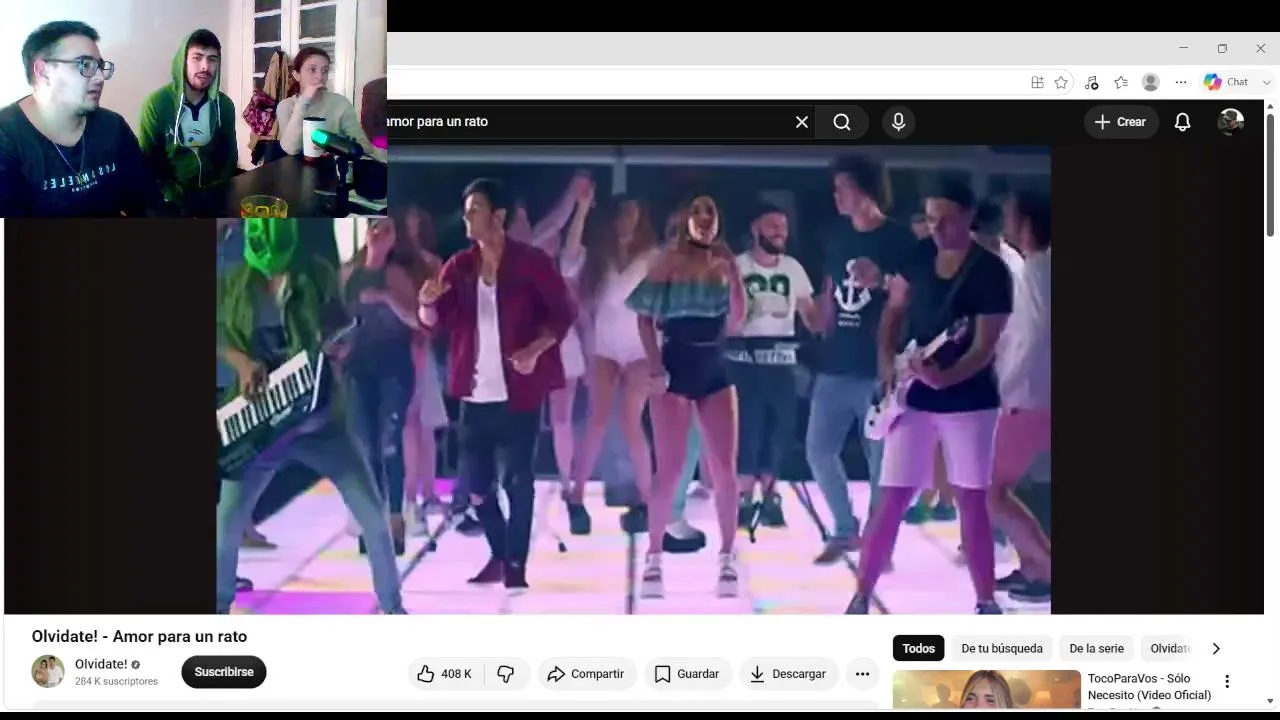Open the Olvidate! channel name link
The image size is (1280, 720).
tap(101, 664)
